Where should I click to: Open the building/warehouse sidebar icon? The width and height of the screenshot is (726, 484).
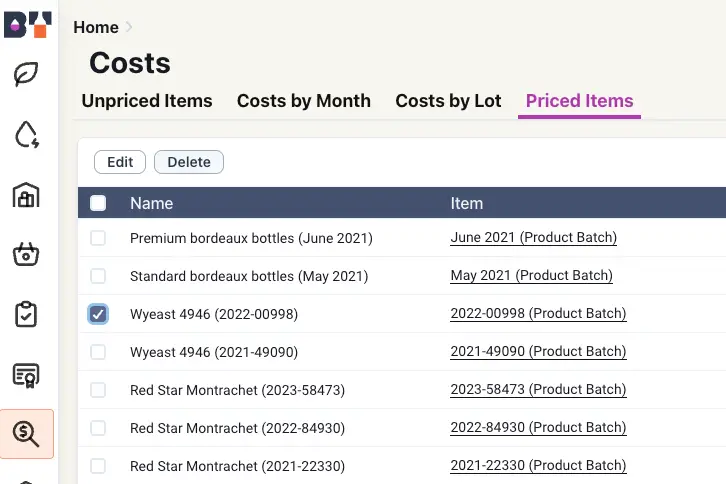pyautogui.click(x=26, y=195)
